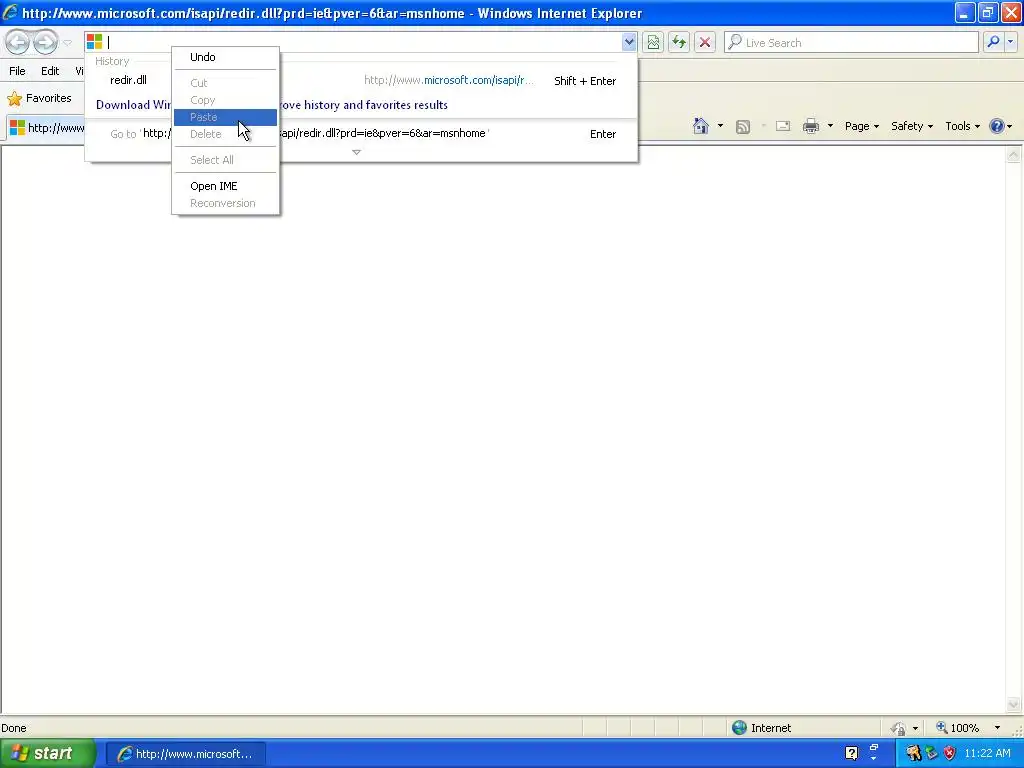Choose Cut in the context menu
The width and height of the screenshot is (1024, 768).
pyautogui.click(x=225, y=83)
